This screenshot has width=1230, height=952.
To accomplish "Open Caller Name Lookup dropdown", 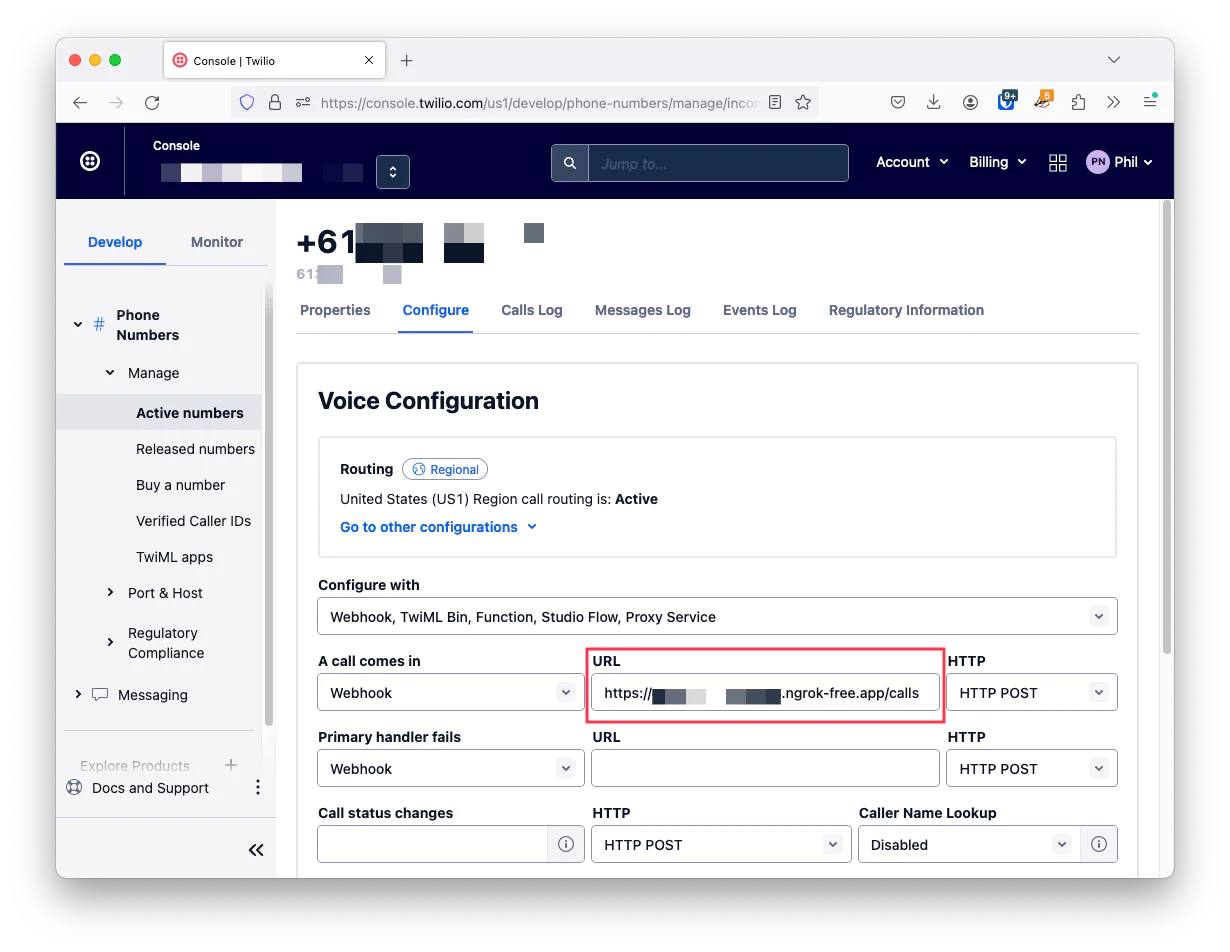I will pos(968,844).
